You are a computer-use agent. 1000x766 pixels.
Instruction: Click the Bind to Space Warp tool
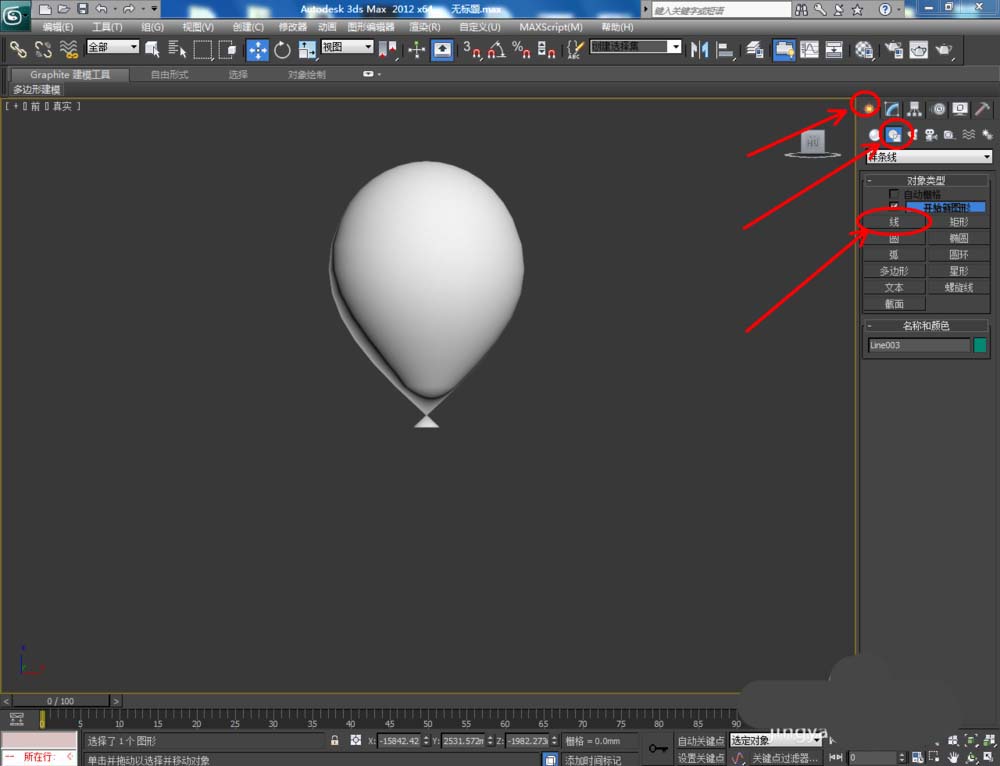[68, 49]
